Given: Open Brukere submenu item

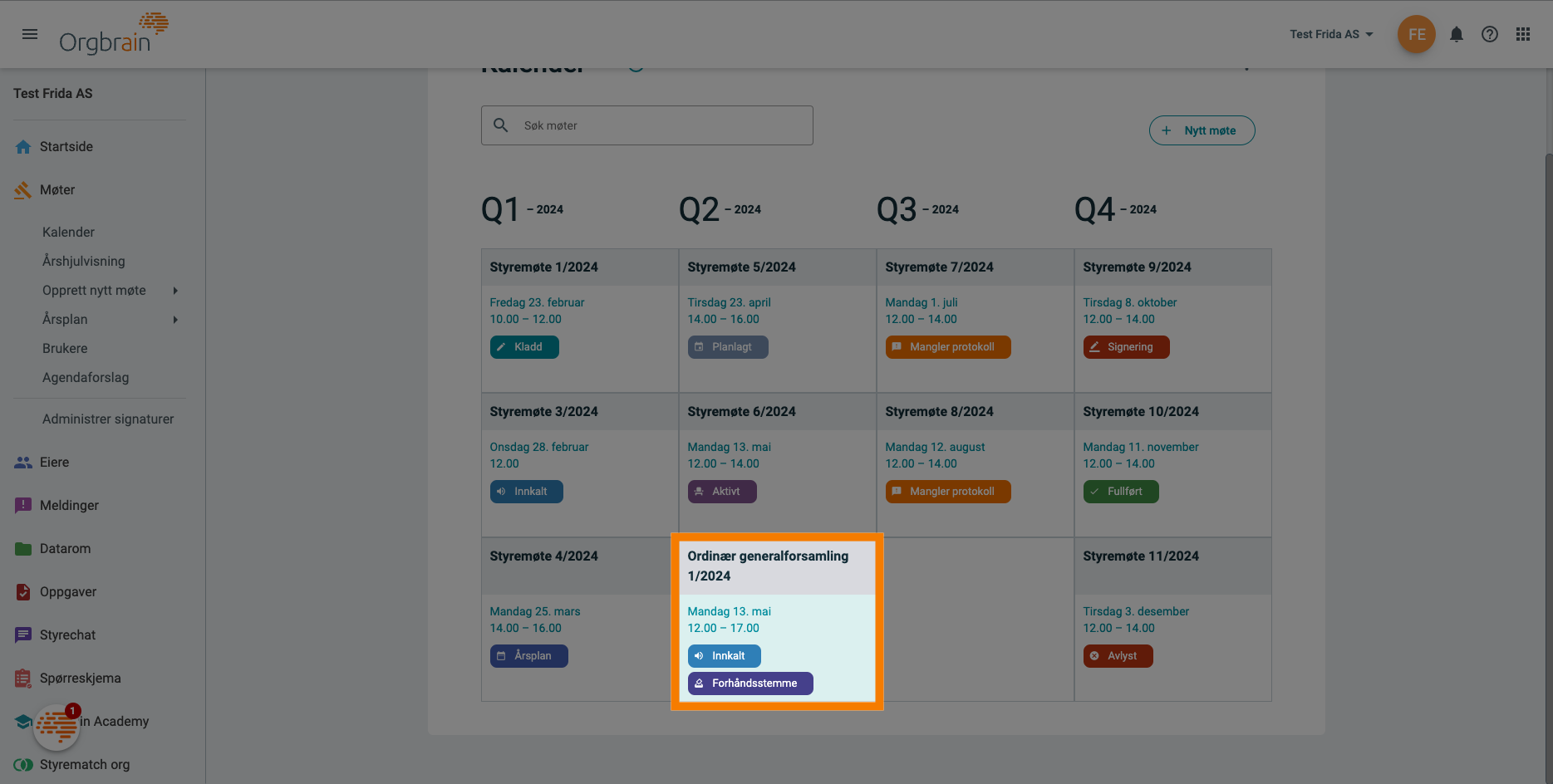Looking at the screenshot, I should (x=65, y=349).
